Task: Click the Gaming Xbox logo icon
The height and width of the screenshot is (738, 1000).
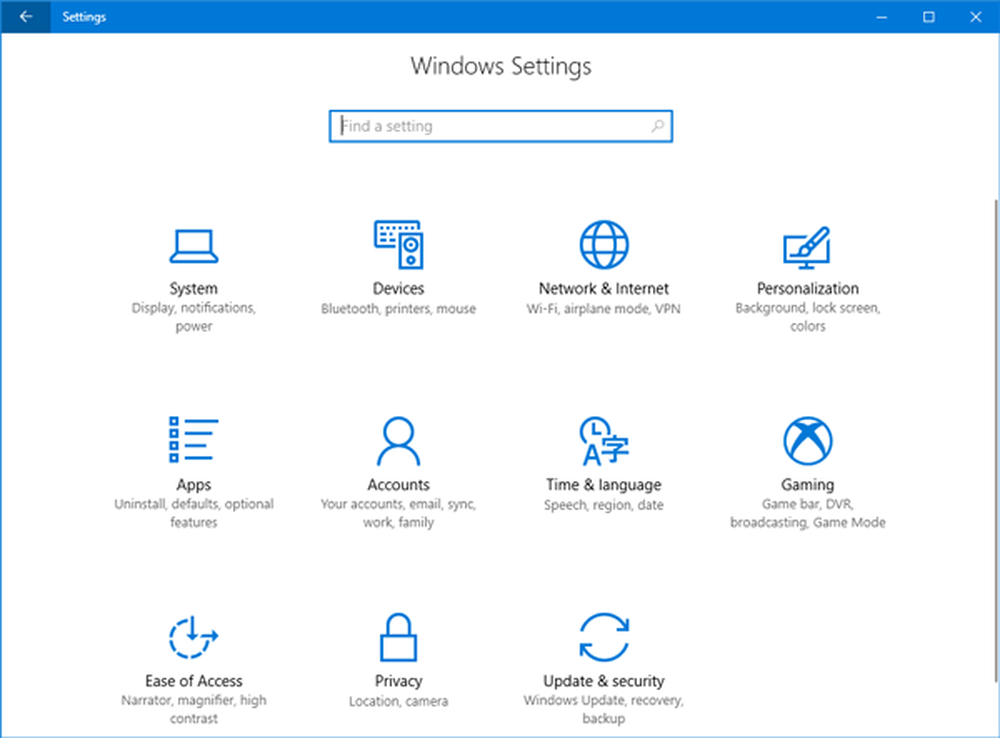Action: click(x=807, y=440)
